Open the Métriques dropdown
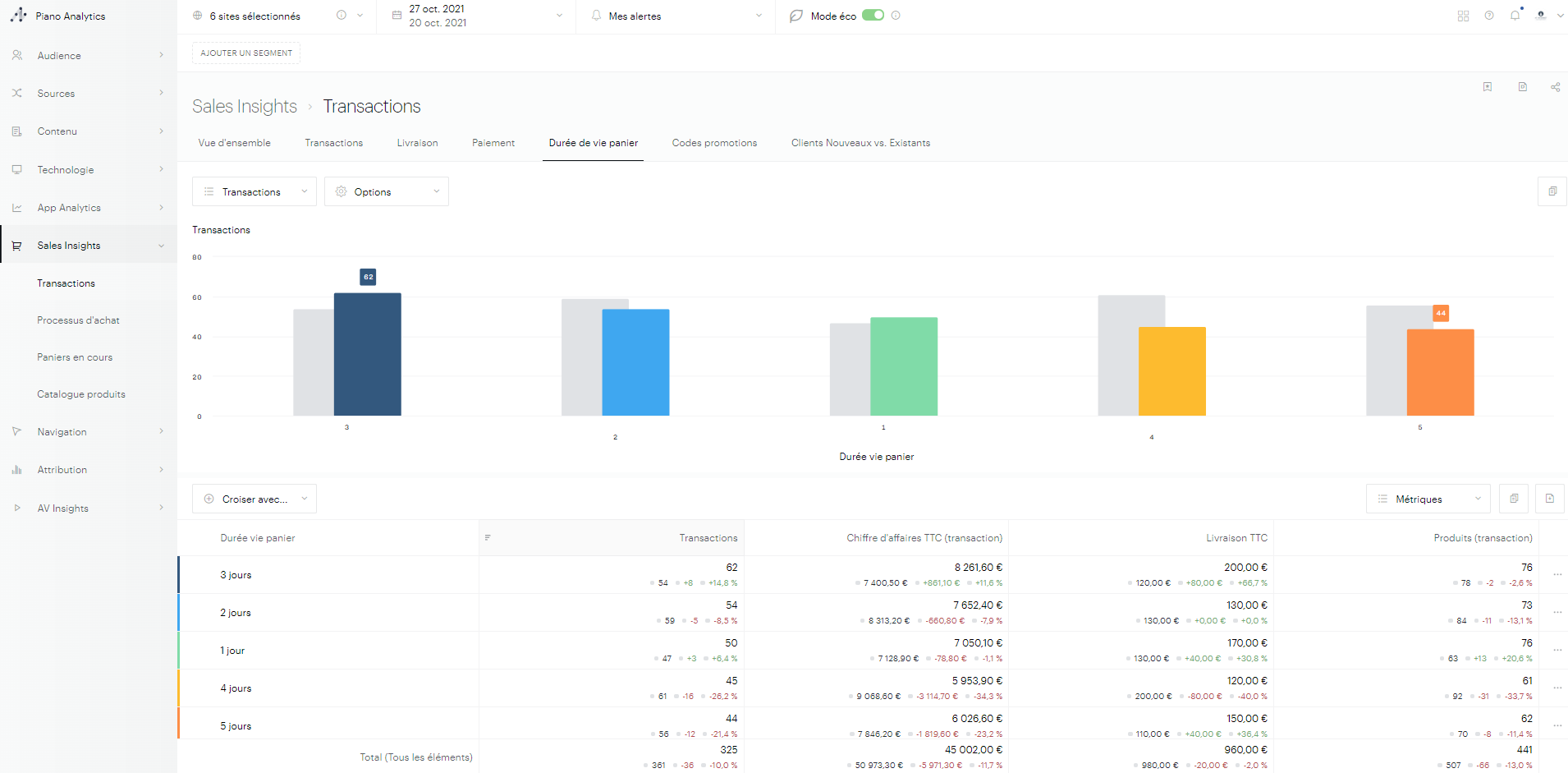The image size is (1568, 773). [1428, 499]
